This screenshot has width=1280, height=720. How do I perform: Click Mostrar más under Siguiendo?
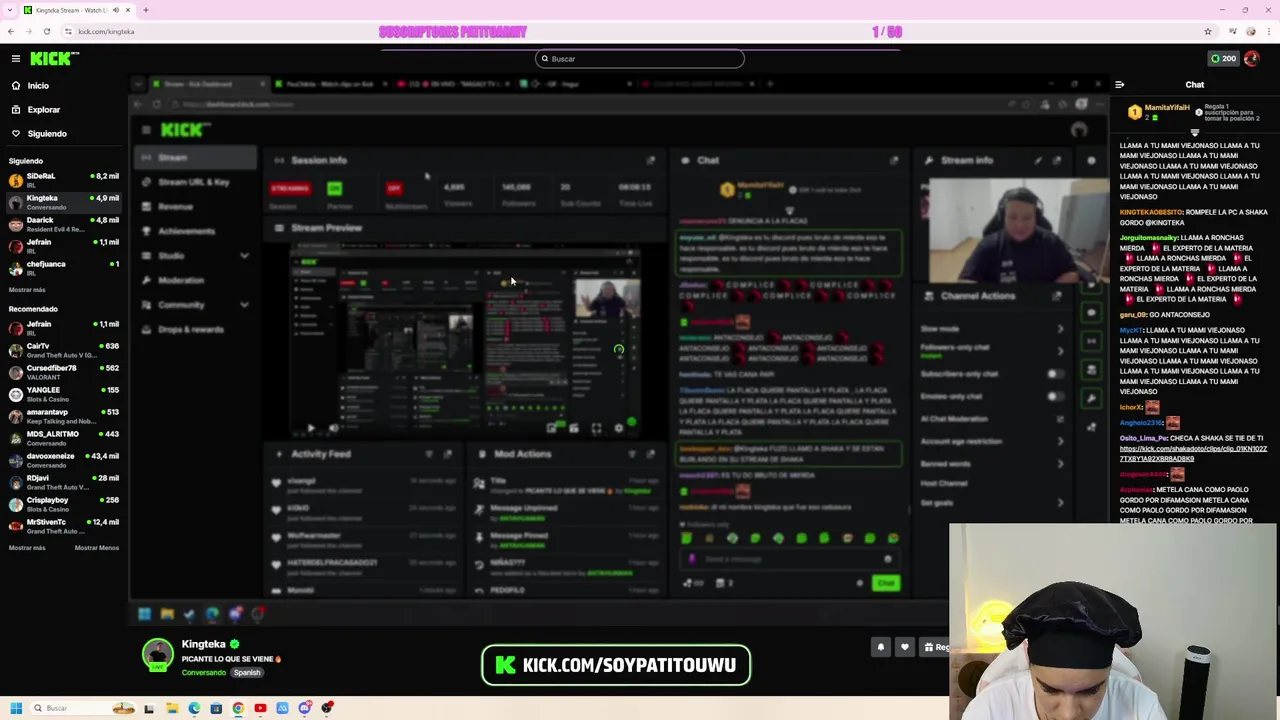27,290
